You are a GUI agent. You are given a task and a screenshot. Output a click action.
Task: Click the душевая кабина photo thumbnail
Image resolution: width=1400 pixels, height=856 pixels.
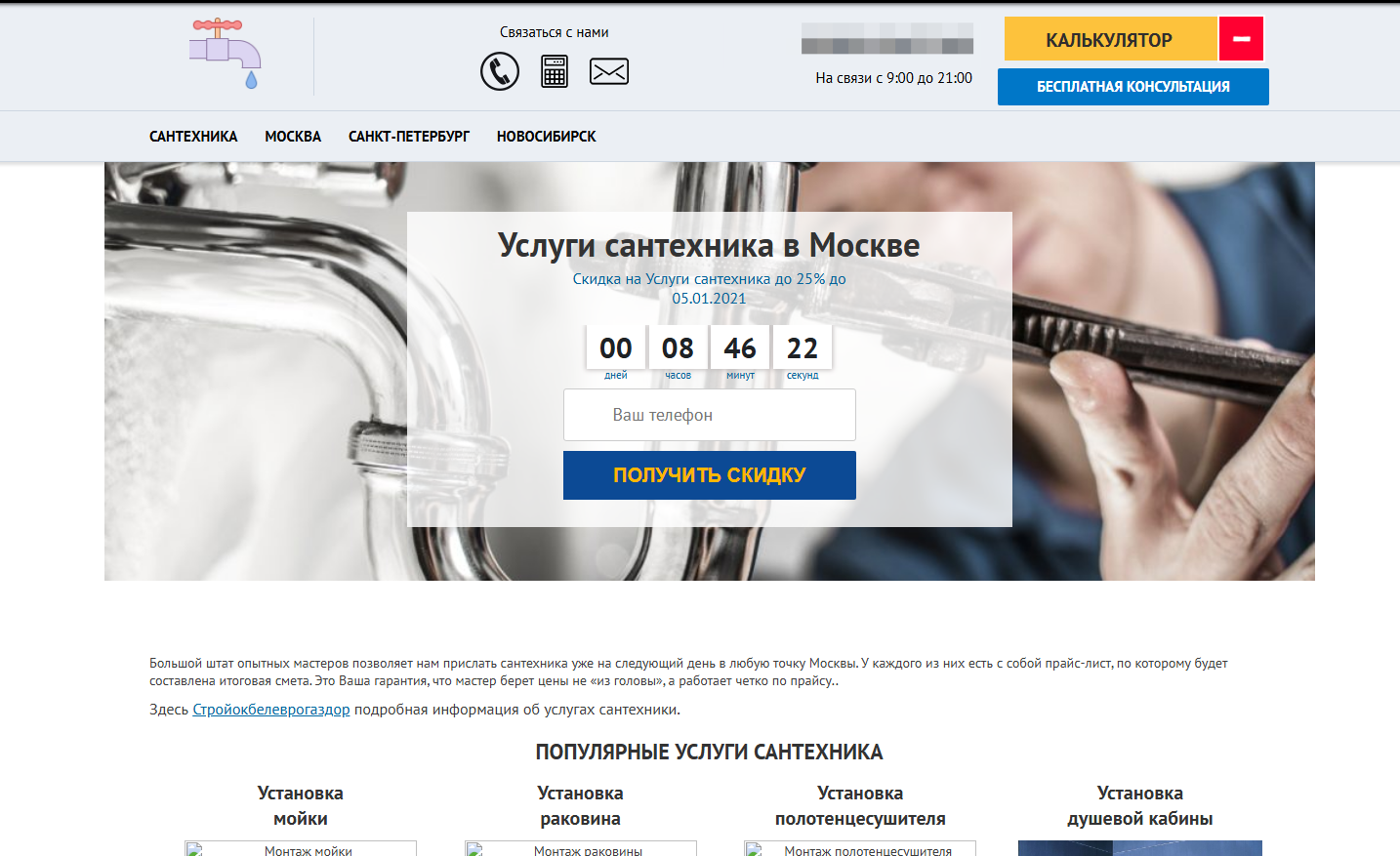coord(1139,848)
